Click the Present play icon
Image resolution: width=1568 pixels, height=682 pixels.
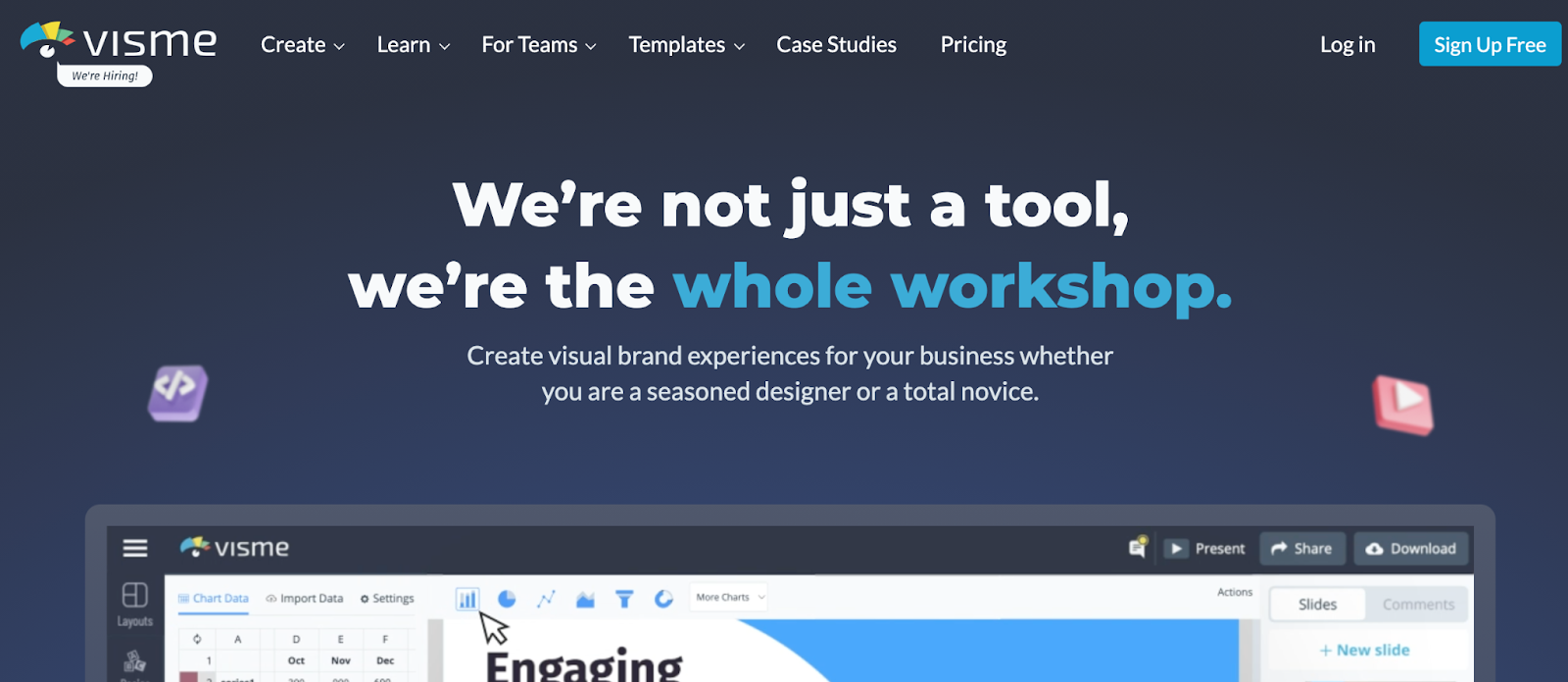(x=1176, y=549)
